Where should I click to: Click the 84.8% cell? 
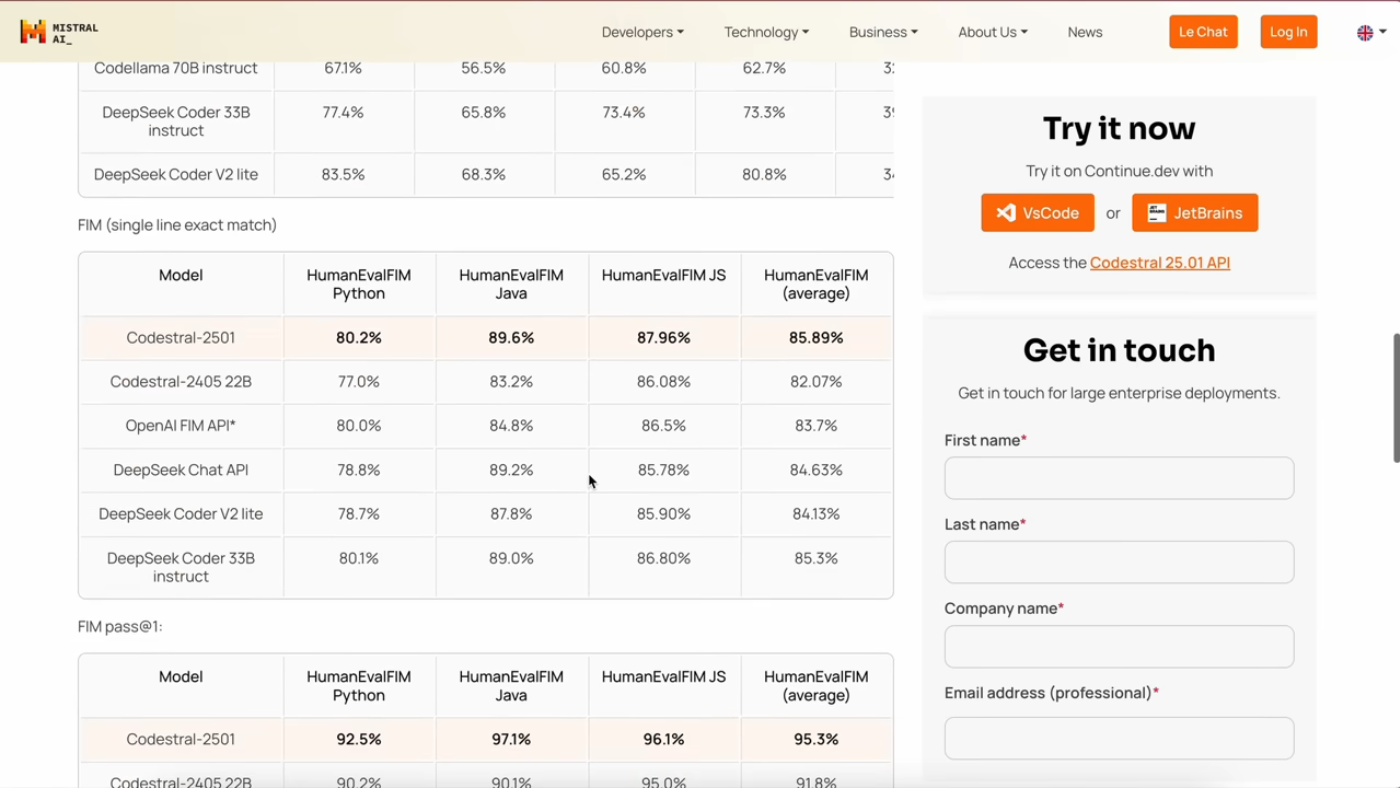click(511, 426)
